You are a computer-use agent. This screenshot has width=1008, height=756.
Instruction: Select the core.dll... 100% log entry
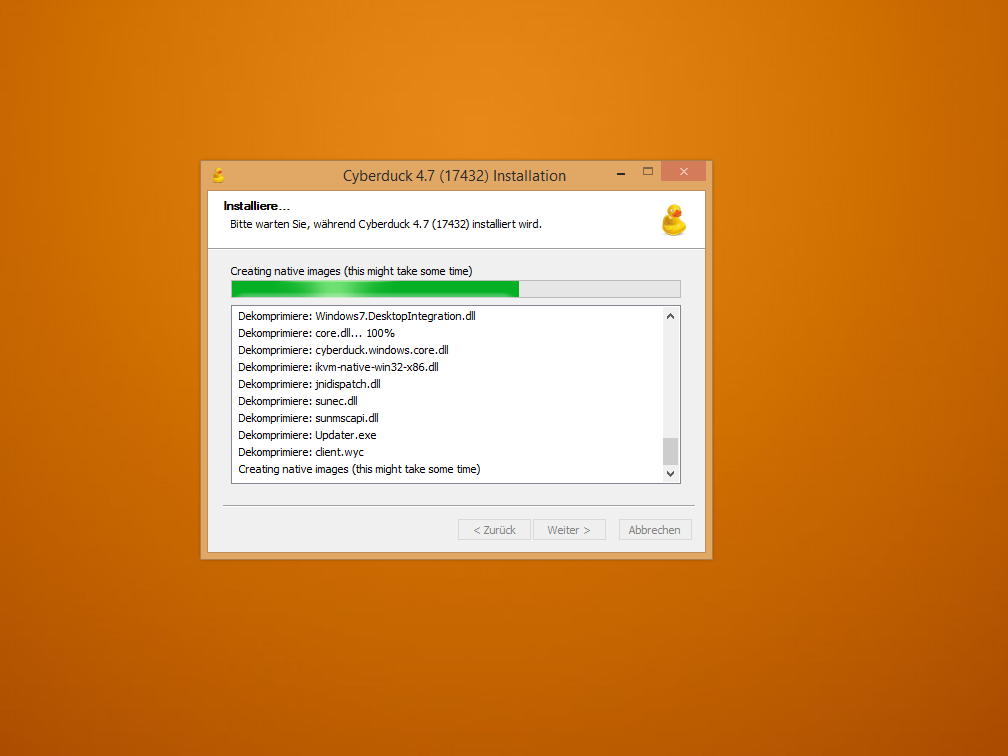point(316,333)
